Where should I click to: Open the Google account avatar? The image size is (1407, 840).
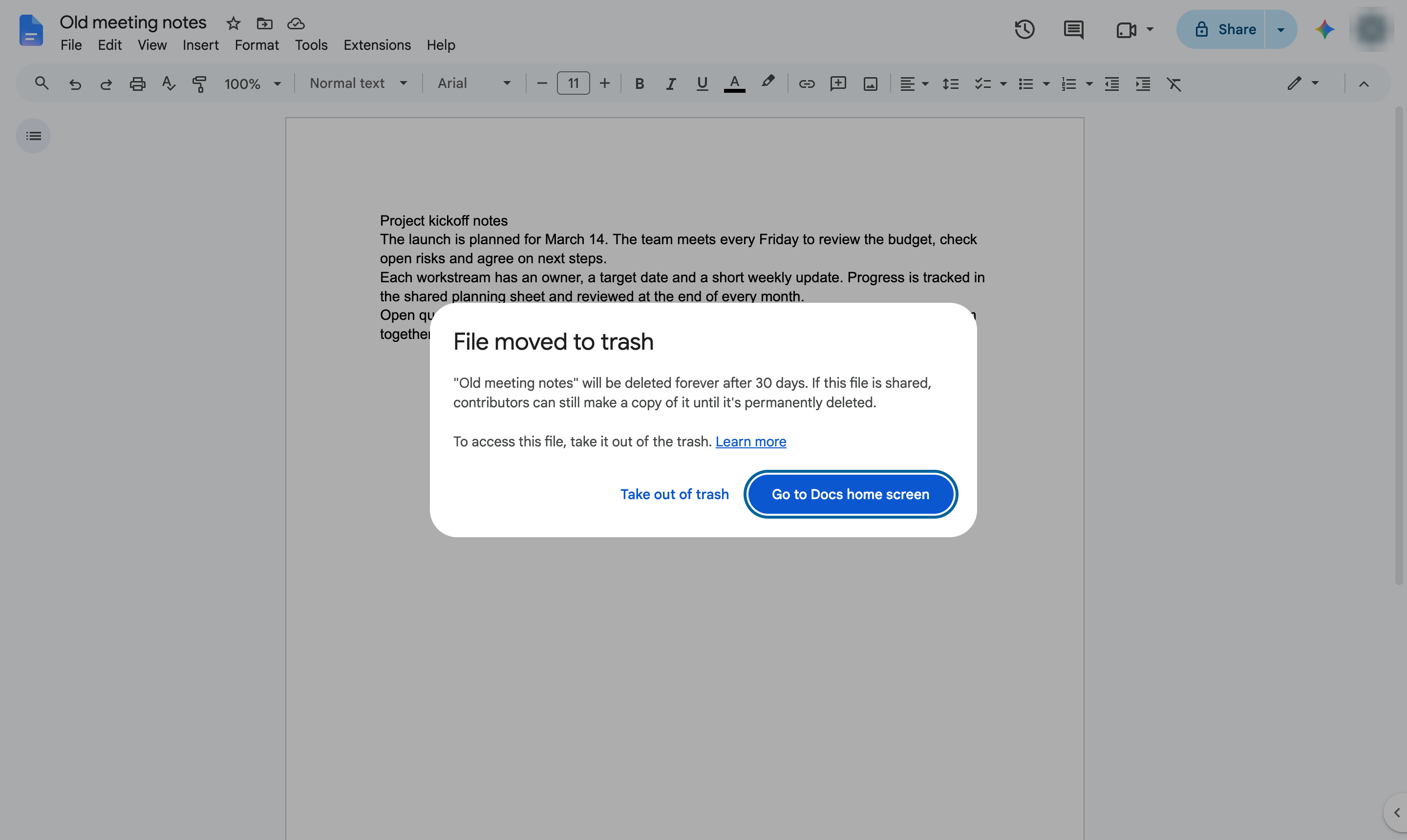(1371, 29)
